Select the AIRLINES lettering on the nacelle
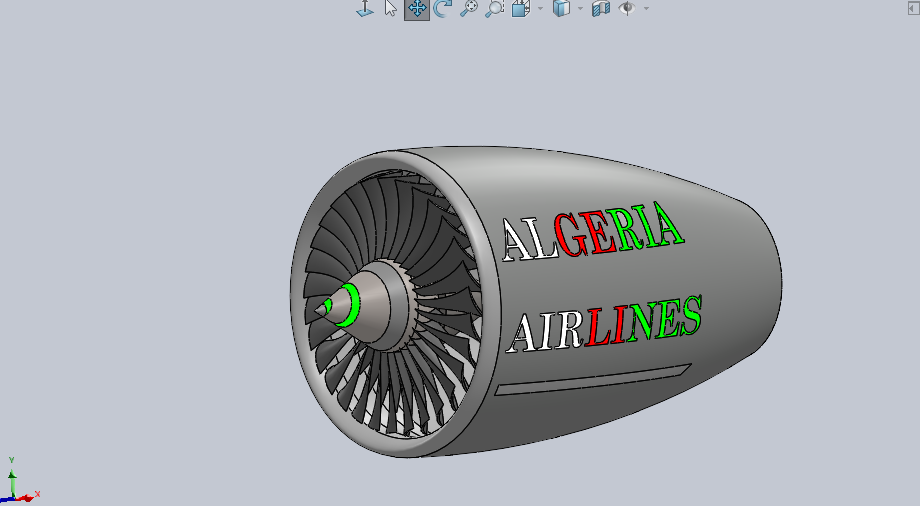This screenshot has height=506, width=920. tap(604, 324)
